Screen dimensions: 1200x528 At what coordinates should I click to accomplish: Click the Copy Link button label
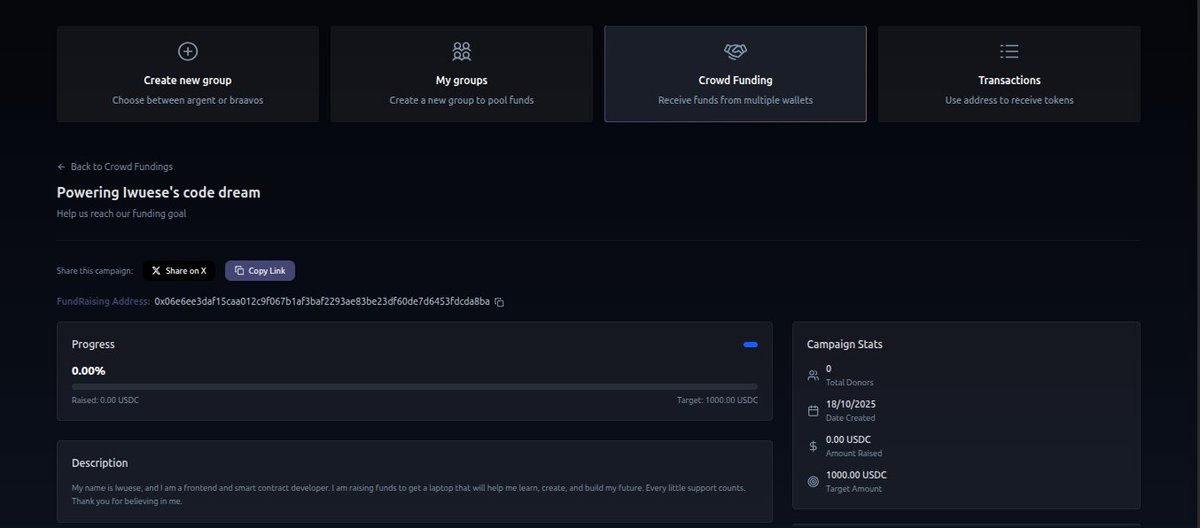(266, 271)
